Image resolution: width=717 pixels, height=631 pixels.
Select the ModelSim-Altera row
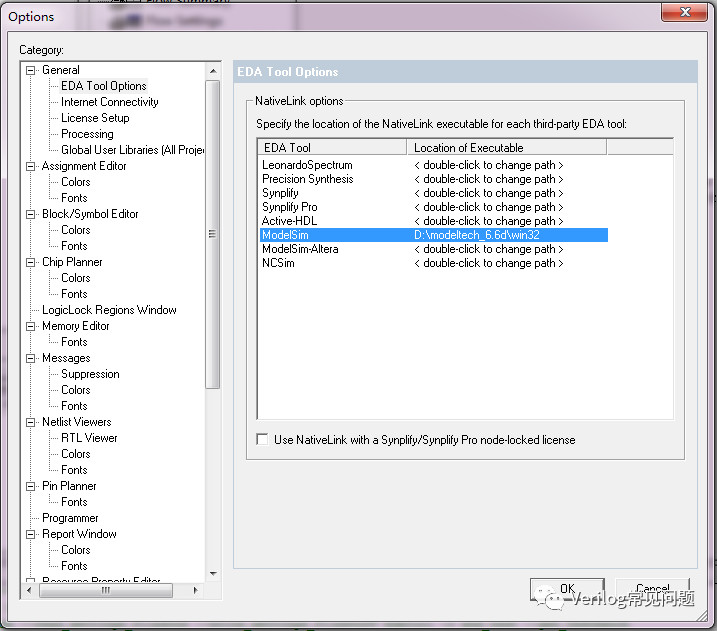tap(434, 249)
